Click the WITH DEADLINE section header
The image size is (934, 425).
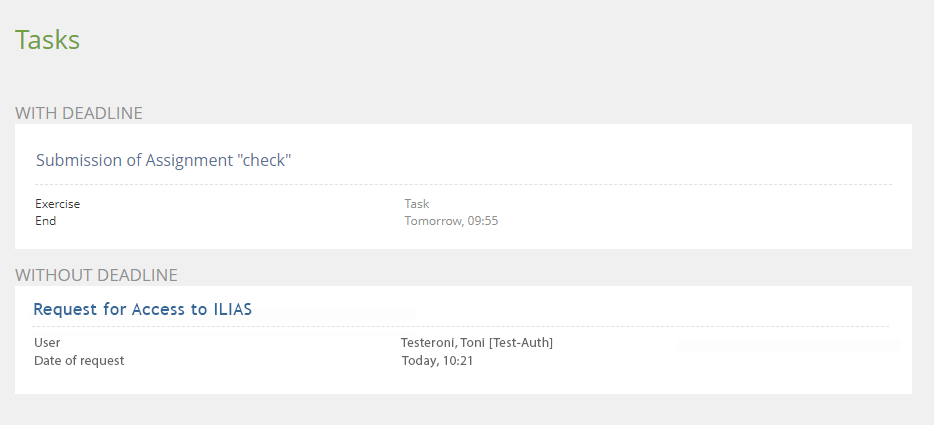tap(79, 113)
